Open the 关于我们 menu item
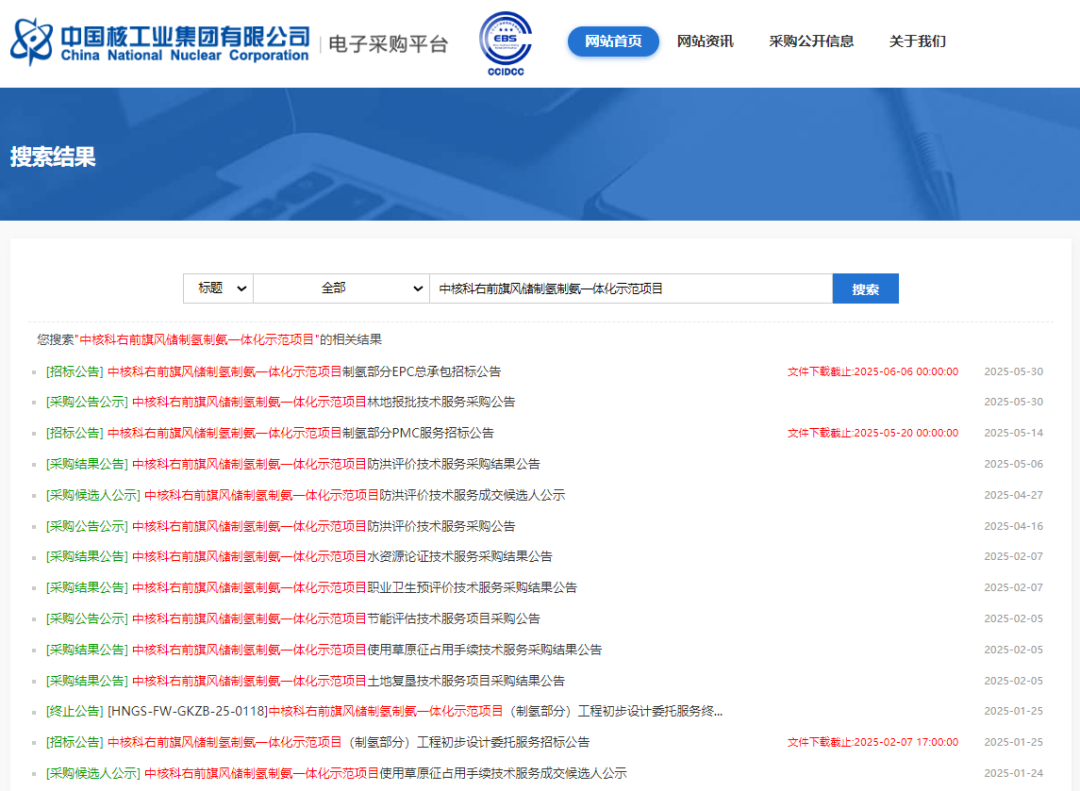Viewport: 1080px width, 791px height. (917, 41)
